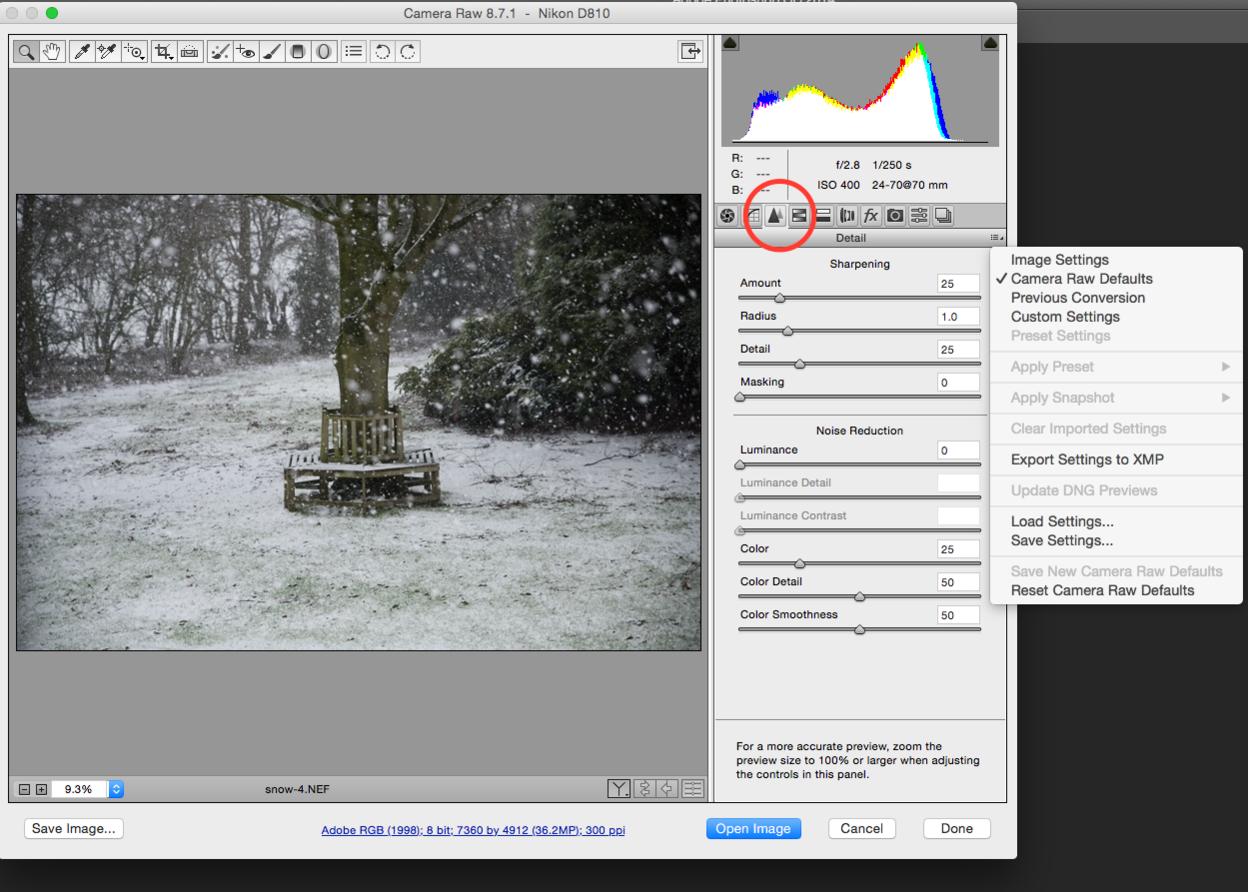Pick the White Balance eyedropper tool

(x=82, y=52)
